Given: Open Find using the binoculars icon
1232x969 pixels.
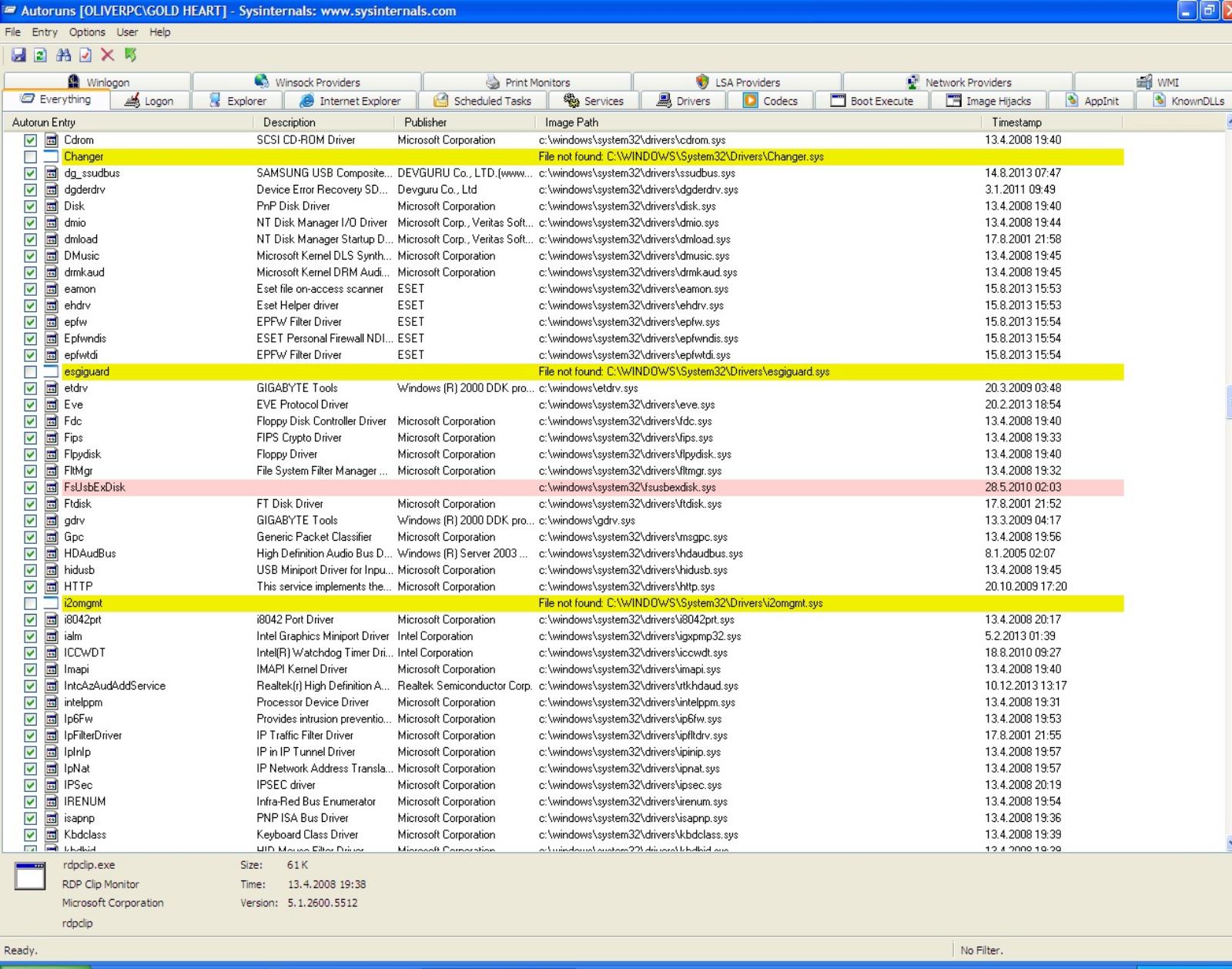Looking at the screenshot, I should pyautogui.click(x=63, y=55).
